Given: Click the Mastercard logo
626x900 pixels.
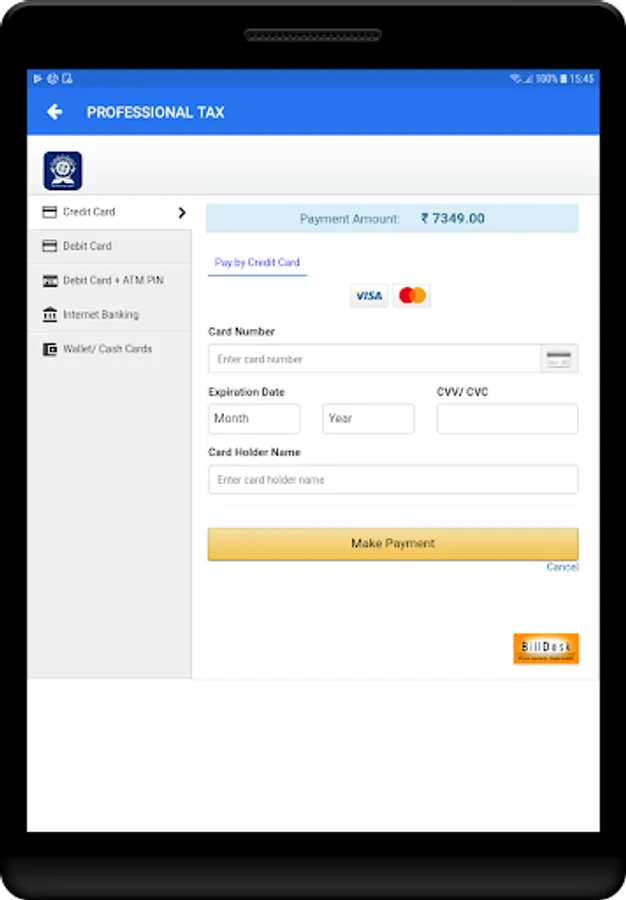Looking at the screenshot, I should [x=412, y=296].
